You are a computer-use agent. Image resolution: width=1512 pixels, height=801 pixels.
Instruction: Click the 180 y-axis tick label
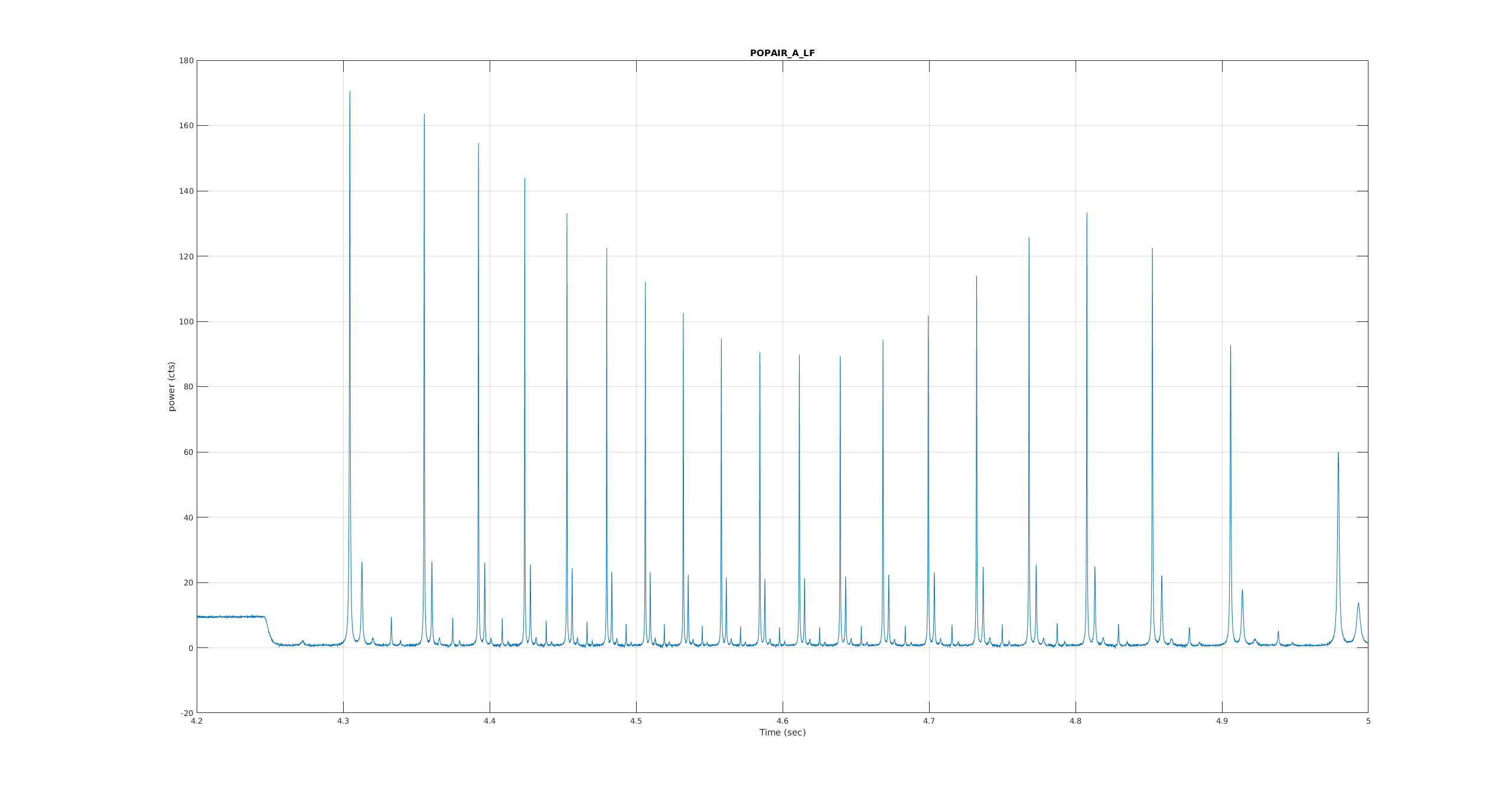186,61
